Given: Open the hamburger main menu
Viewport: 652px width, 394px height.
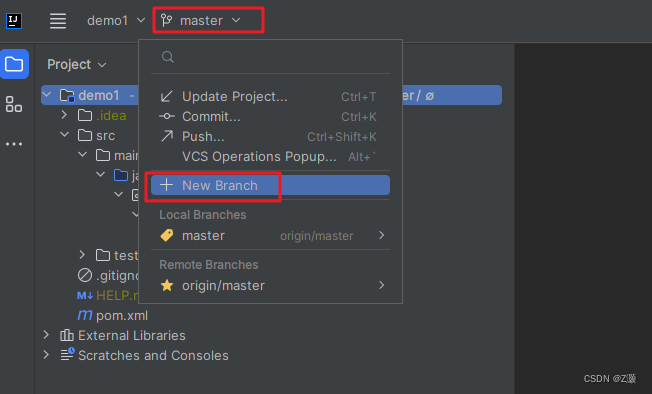Looking at the screenshot, I should click(x=58, y=21).
